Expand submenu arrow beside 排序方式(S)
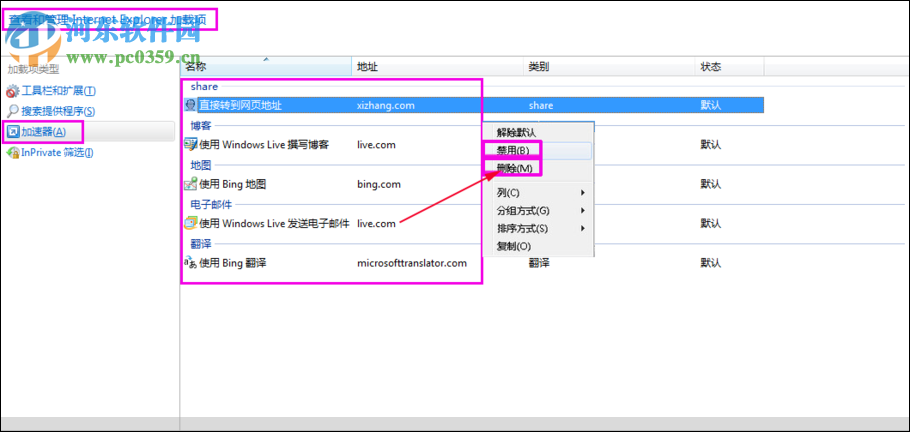Screen dimensions: 910x432 click(x=582, y=228)
